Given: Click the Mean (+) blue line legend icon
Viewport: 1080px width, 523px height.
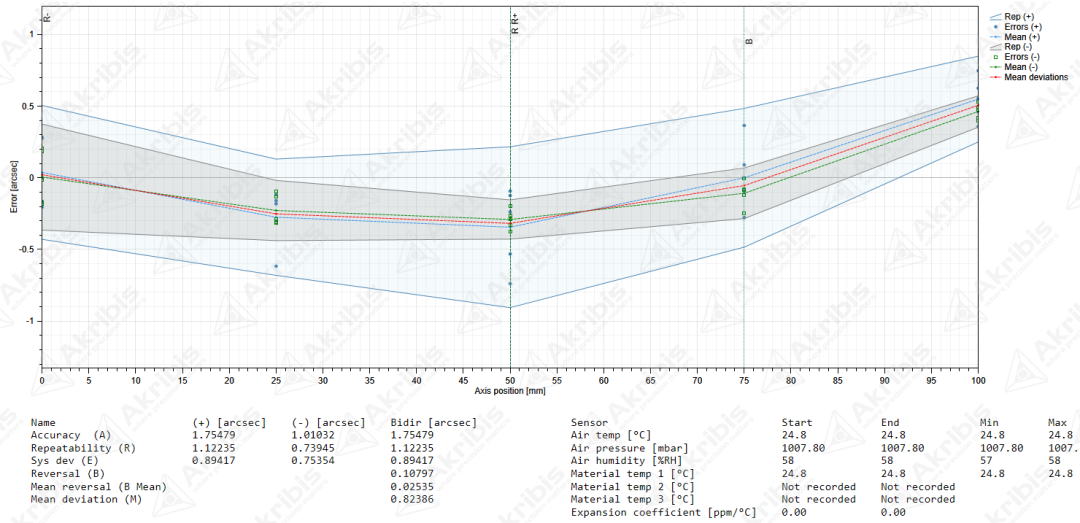Looking at the screenshot, I should click(995, 37).
